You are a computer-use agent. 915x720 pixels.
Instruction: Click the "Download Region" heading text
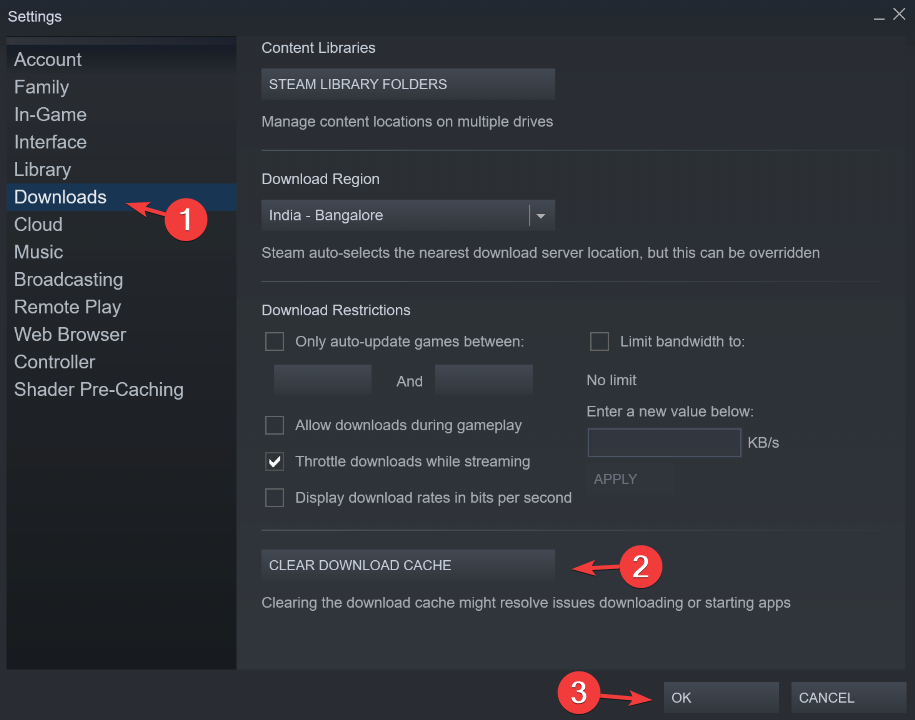pos(320,179)
